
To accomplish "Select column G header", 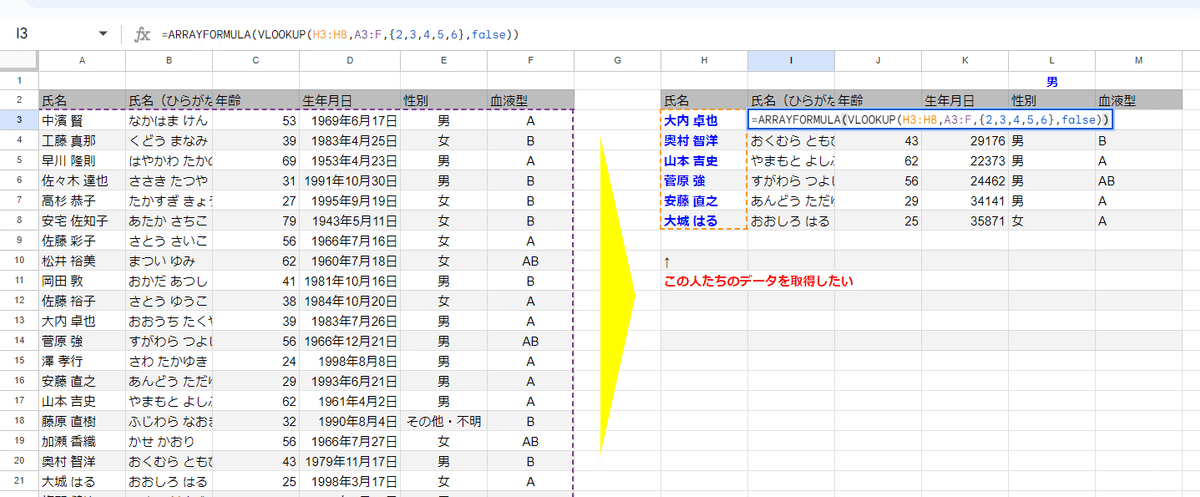I will coord(617,61).
